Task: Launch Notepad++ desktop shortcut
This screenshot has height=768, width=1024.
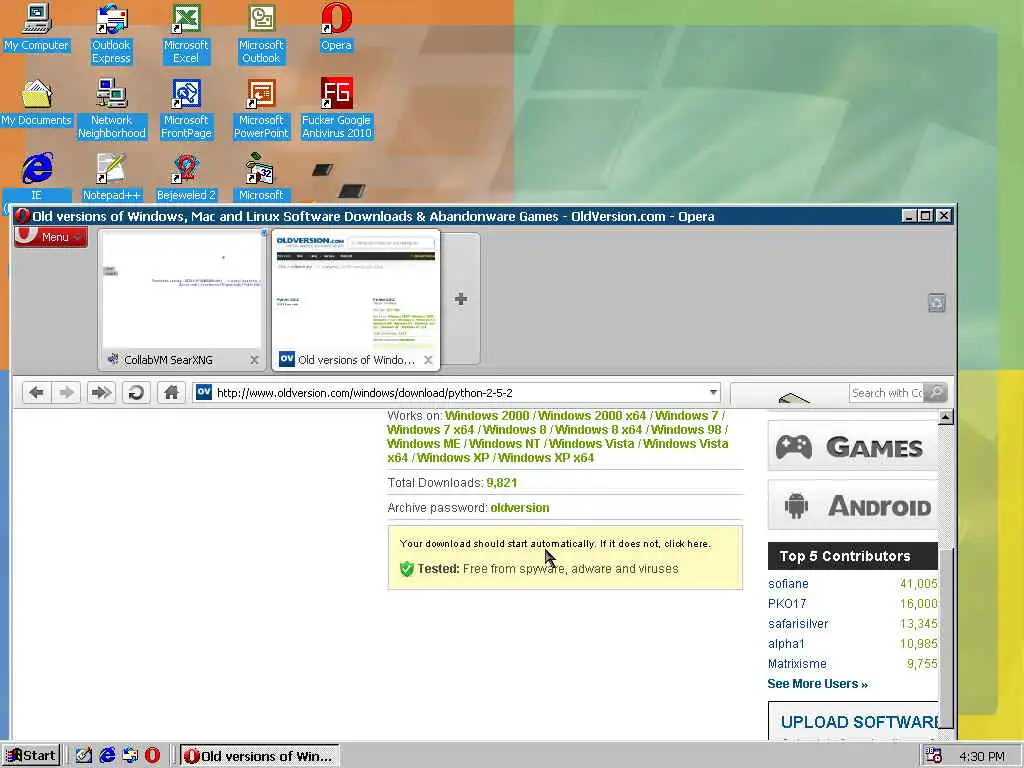Action: tap(111, 176)
